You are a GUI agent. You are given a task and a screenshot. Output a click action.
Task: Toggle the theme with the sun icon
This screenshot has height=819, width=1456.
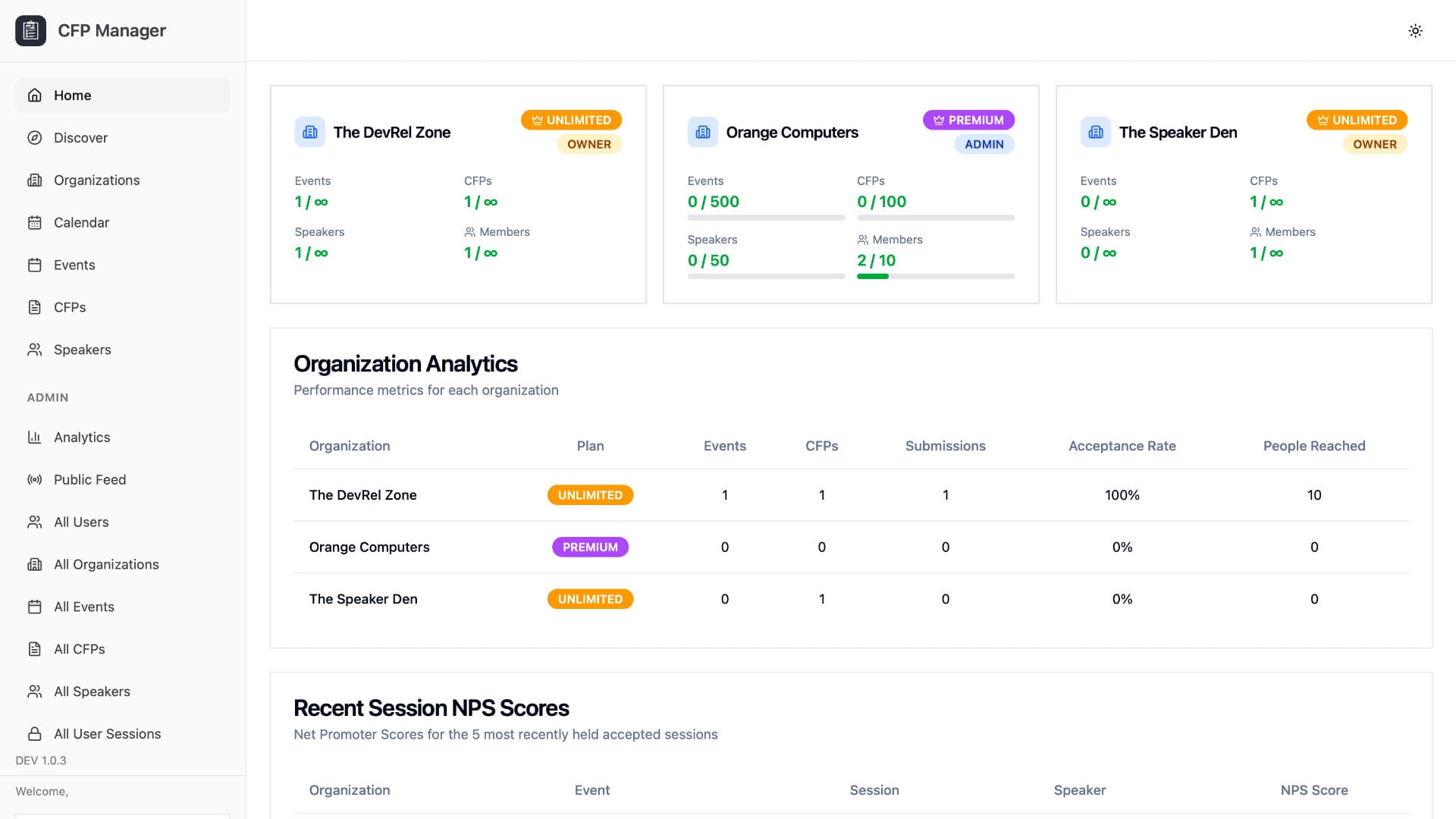coord(1416,30)
